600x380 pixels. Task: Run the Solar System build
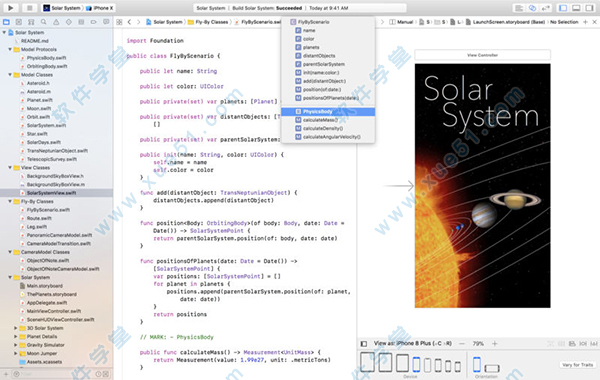[x=11, y=8]
